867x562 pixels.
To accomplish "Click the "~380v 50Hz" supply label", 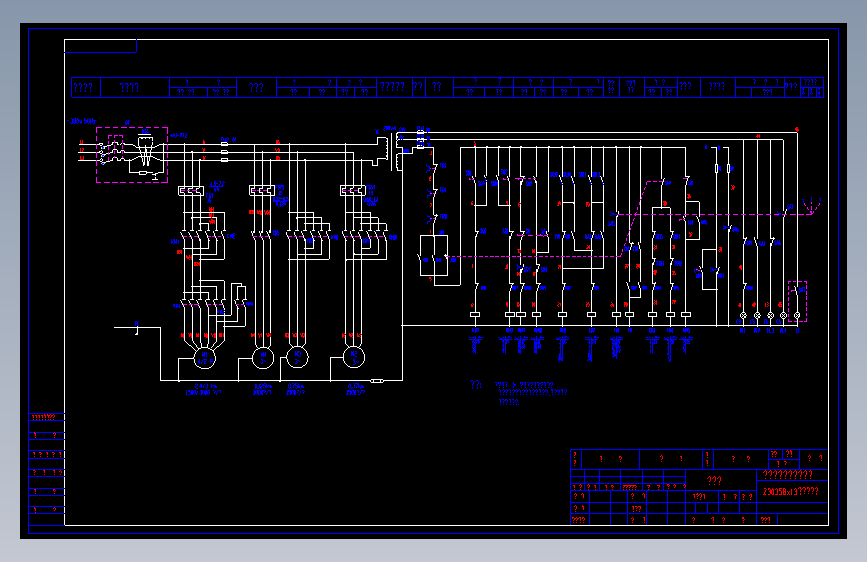I will click(x=81, y=121).
